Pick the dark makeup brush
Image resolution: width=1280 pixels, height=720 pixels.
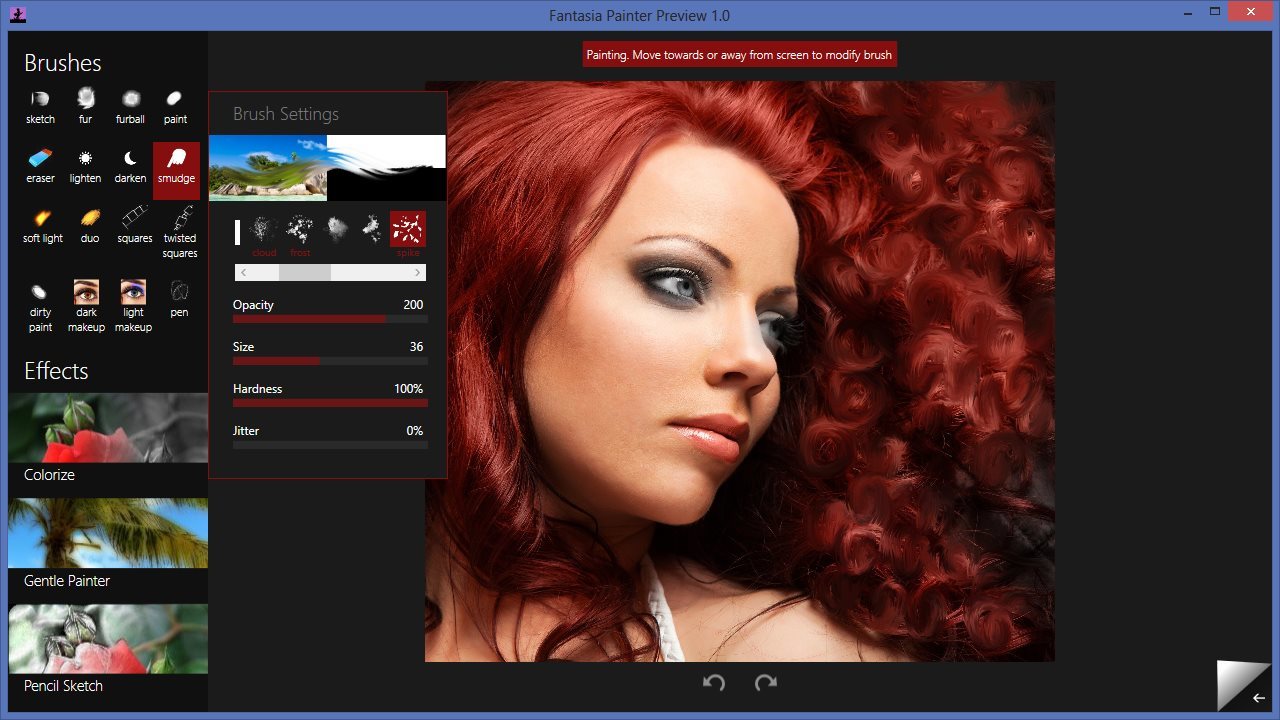point(86,304)
